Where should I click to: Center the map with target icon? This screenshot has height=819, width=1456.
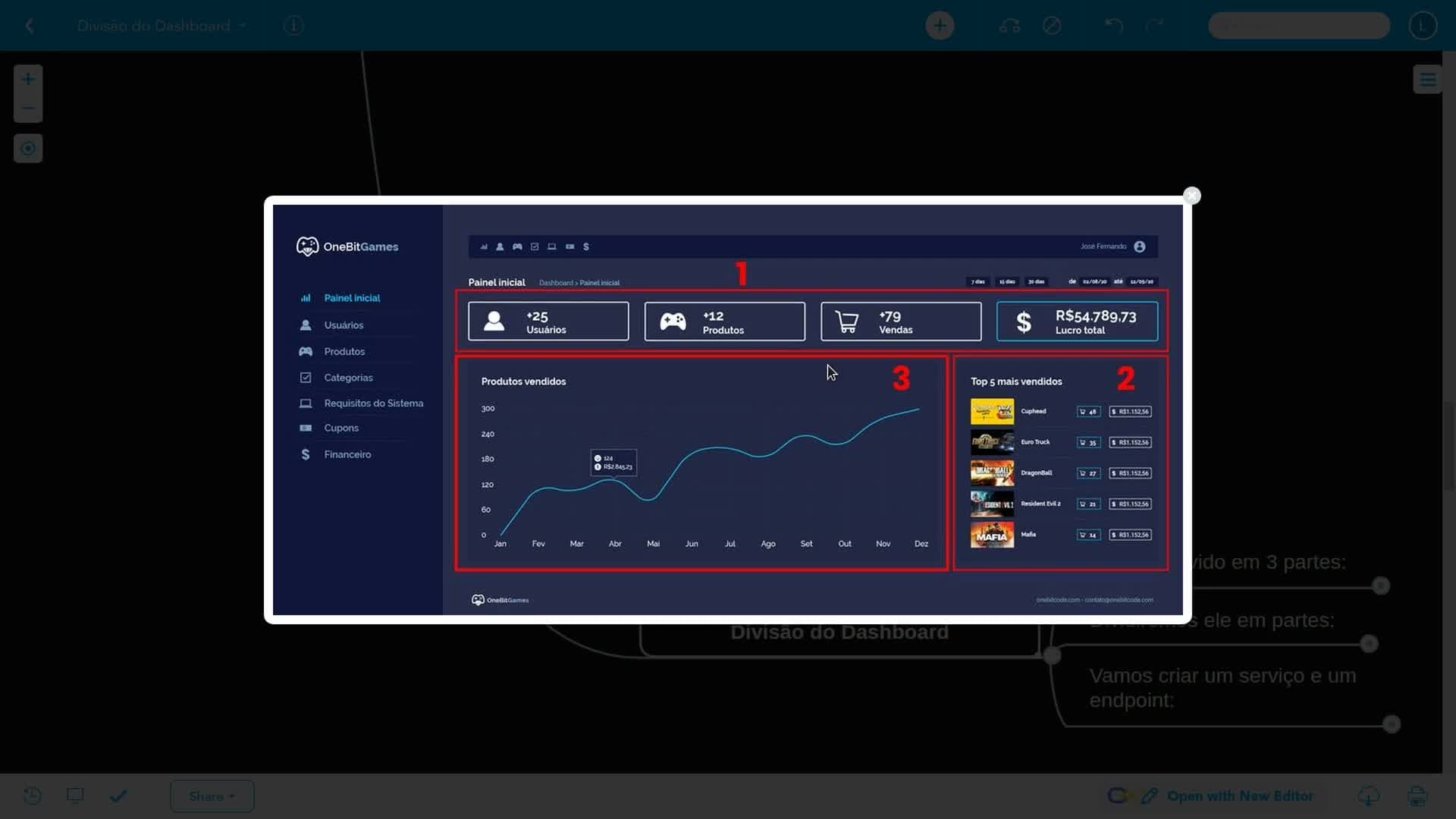(x=28, y=148)
